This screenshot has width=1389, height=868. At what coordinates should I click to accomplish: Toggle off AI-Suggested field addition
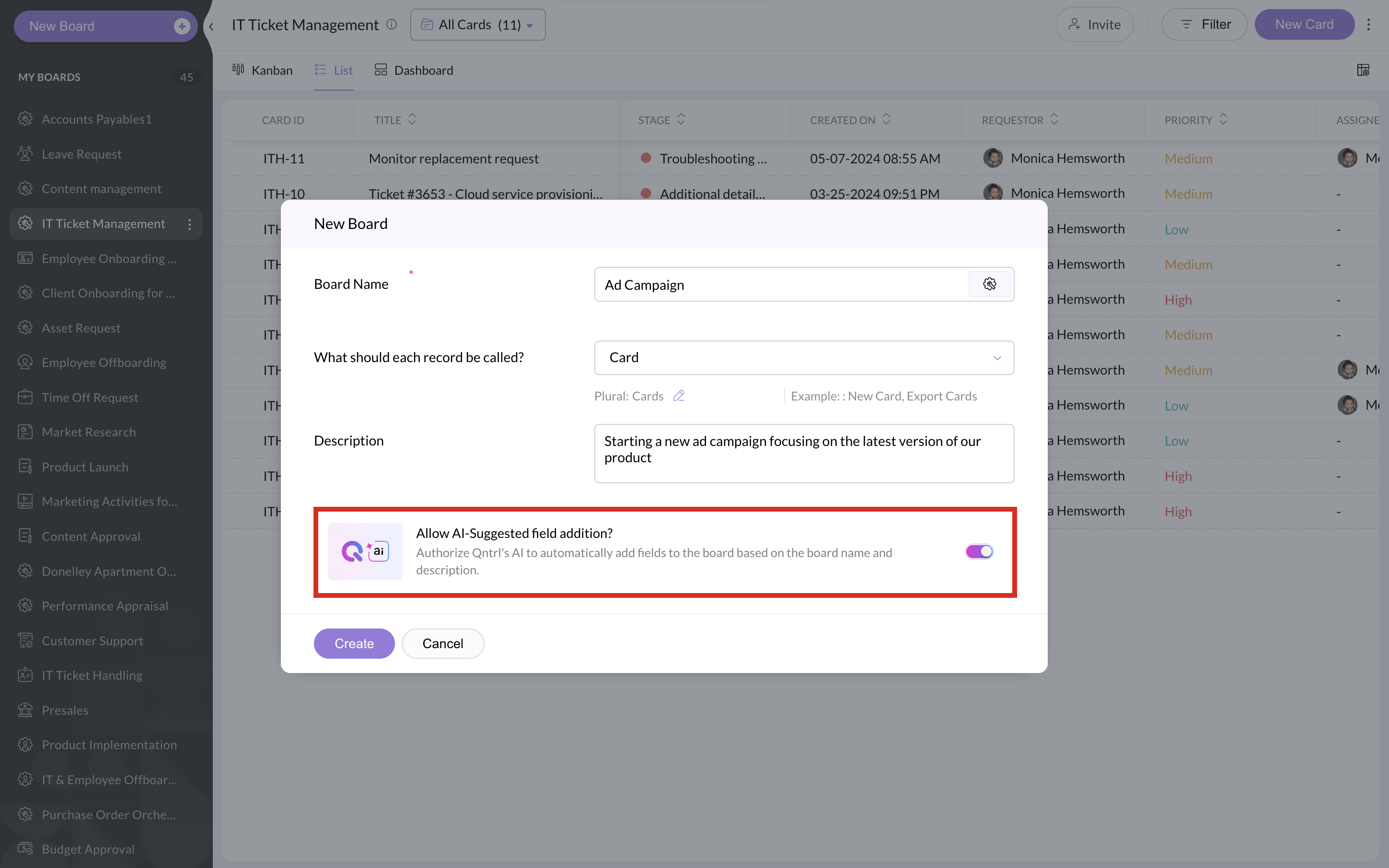click(x=979, y=551)
